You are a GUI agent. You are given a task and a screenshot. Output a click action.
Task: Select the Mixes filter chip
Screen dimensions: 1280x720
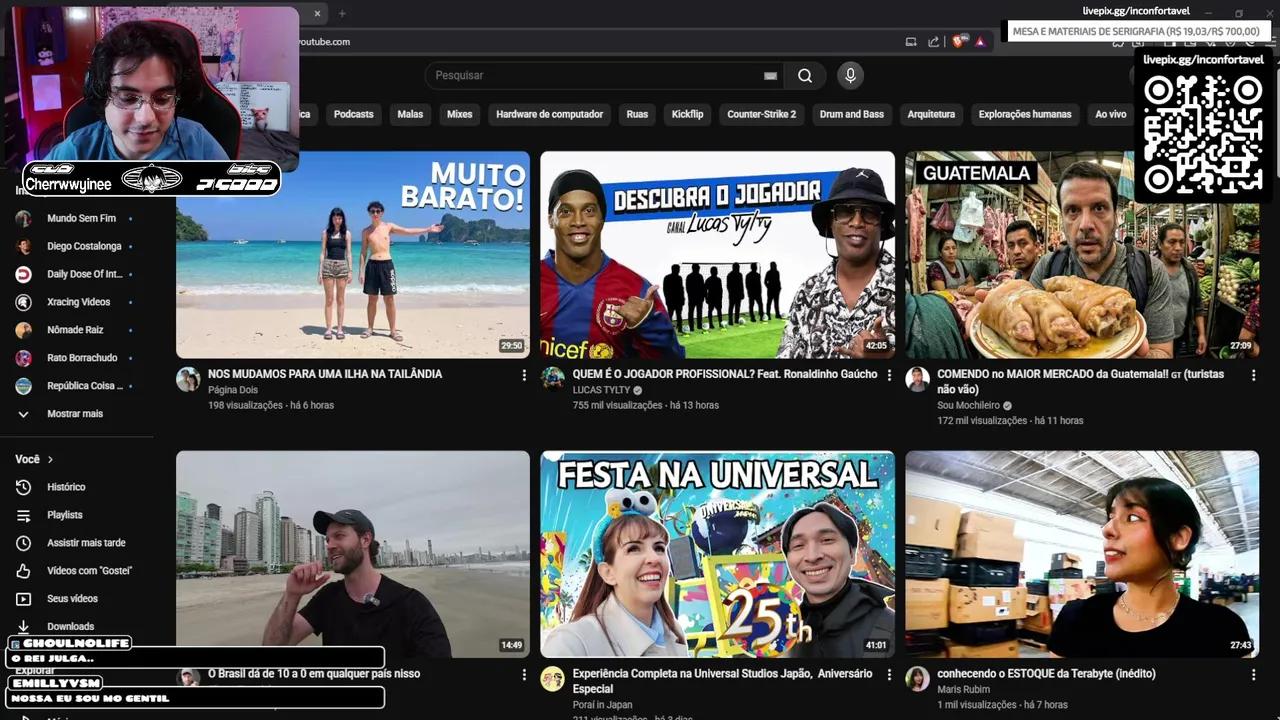pos(460,114)
